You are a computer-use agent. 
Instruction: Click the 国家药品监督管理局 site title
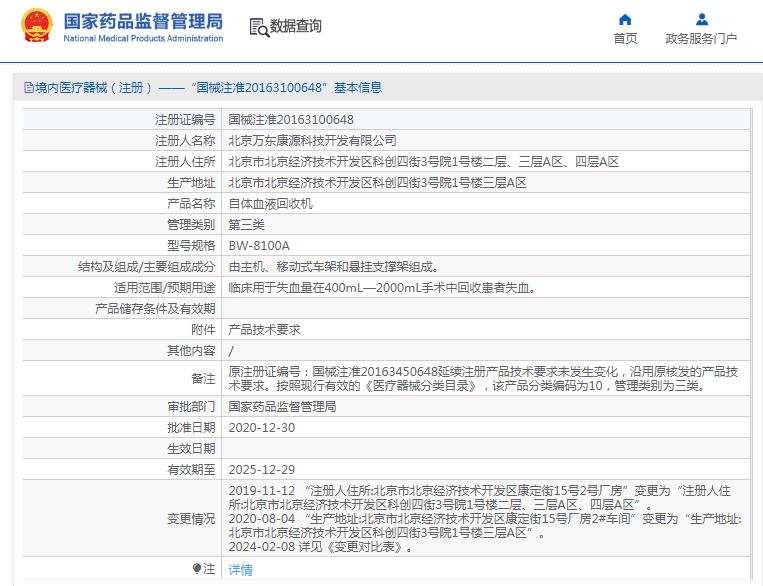143,21
